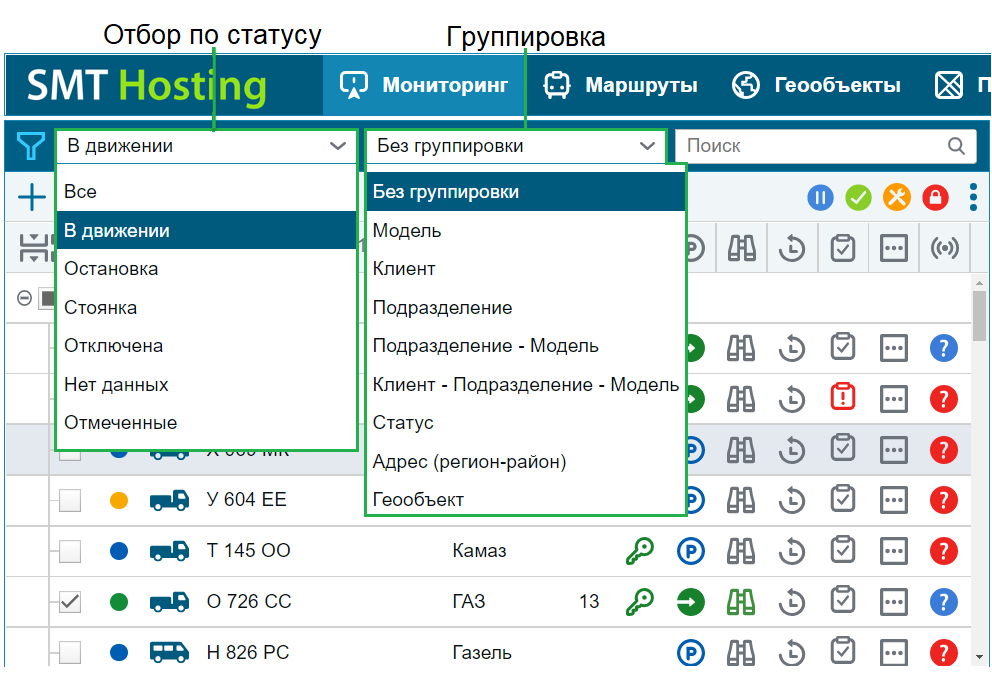Click the green checkmark status icon
Screen dimensions: 992x689
858,198
